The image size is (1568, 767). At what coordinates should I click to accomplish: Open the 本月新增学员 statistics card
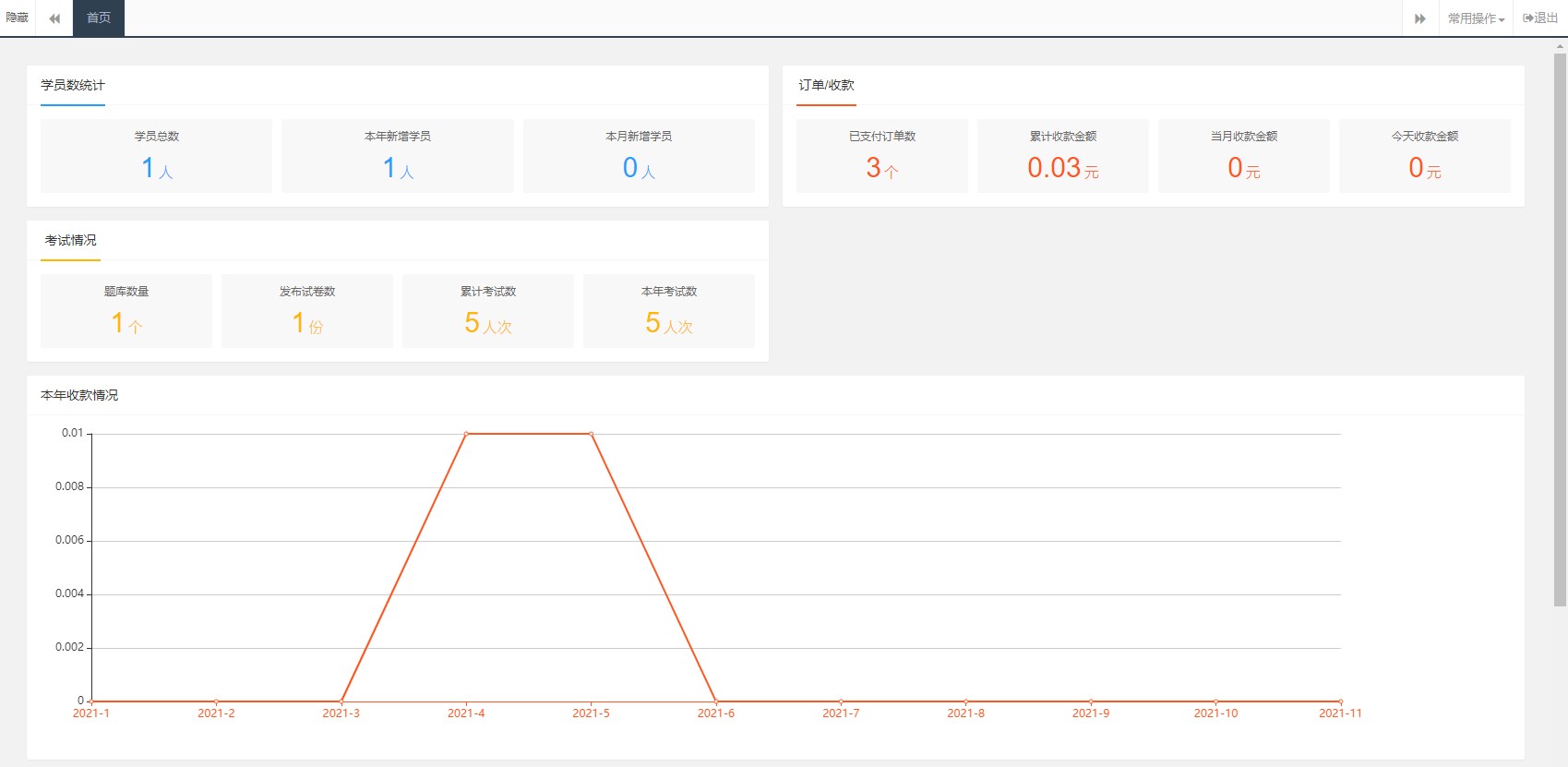tap(638, 155)
